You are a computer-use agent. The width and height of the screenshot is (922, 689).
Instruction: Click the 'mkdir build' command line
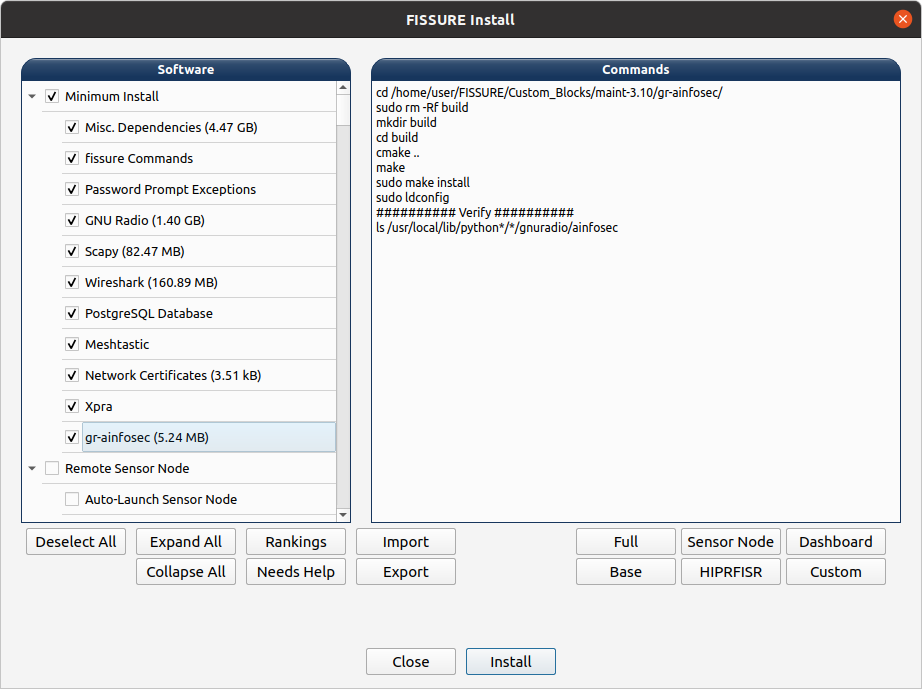pyautogui.click(x=406, y=123)
